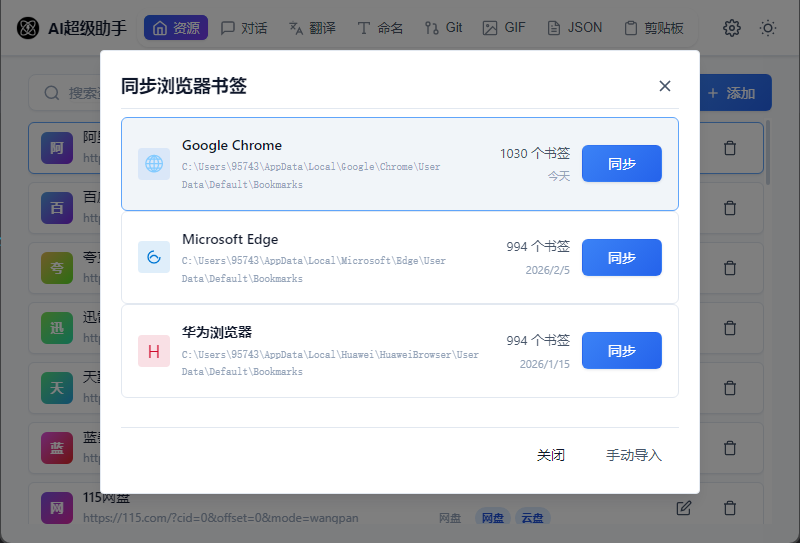The image size is (800, 543).
Task: Click the Google Chrome globe icon
Action: [x=154, y=164]
